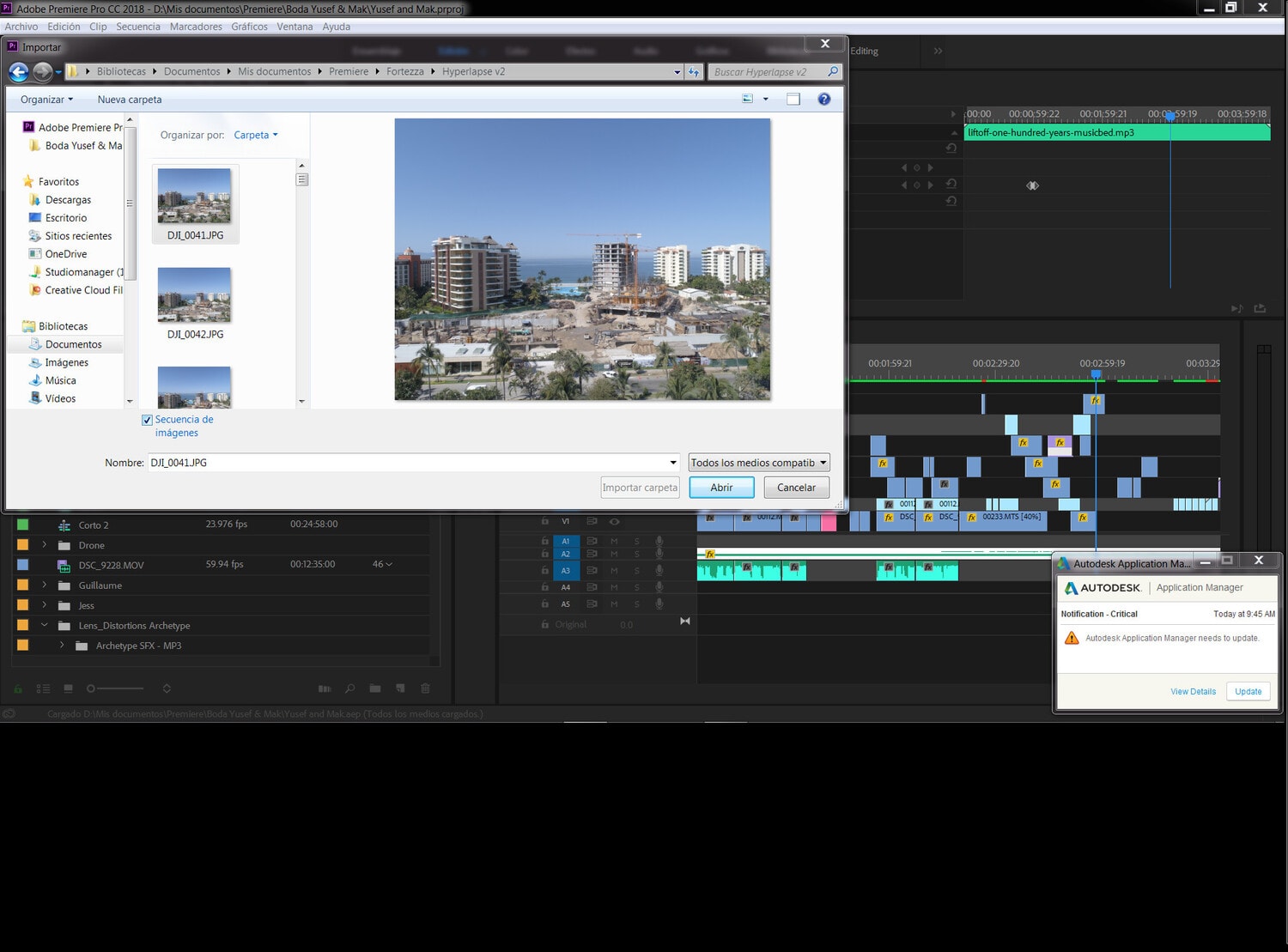Open the Creative Cloud Files sidebar icon
Screen dimensions: 1288x952
[x=35, y=290]
